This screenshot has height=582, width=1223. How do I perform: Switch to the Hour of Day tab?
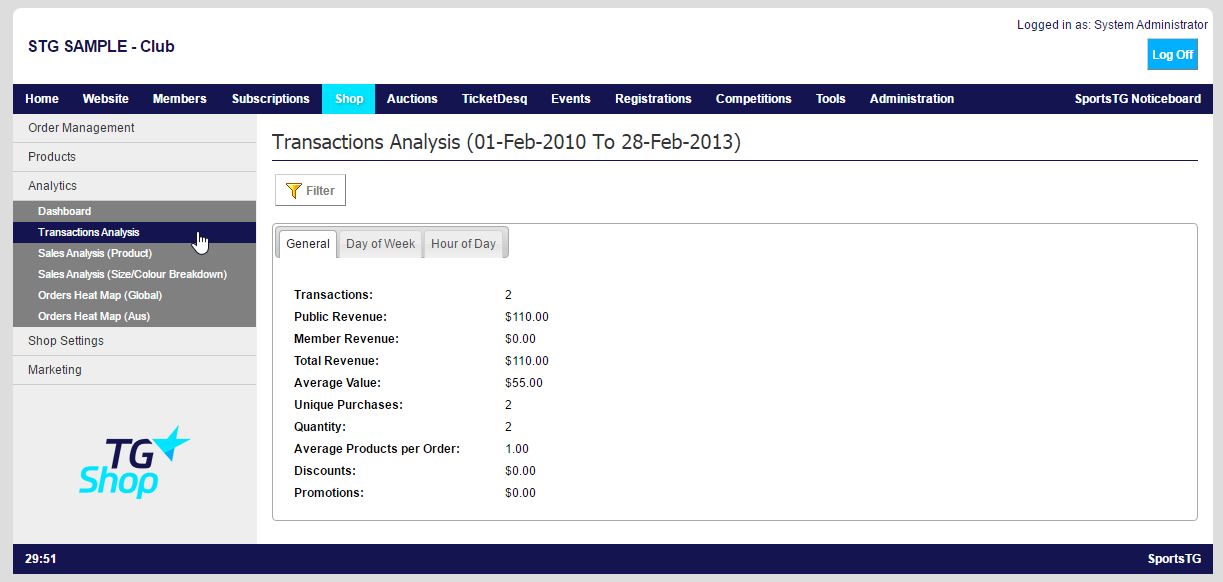pos(464,244)
